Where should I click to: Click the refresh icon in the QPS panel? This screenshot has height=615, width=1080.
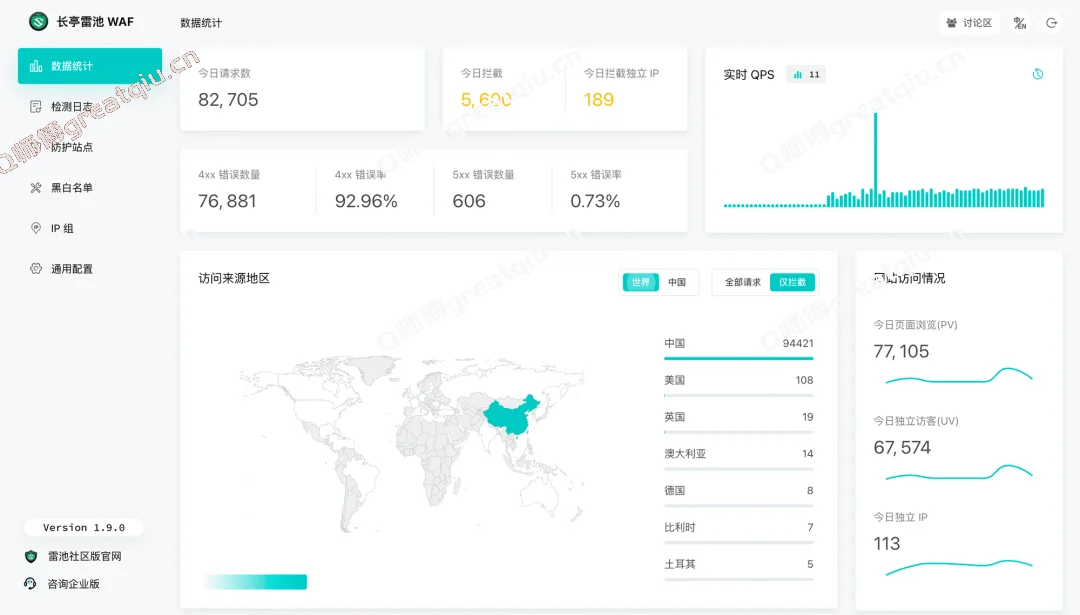(x=1038, y=73)
